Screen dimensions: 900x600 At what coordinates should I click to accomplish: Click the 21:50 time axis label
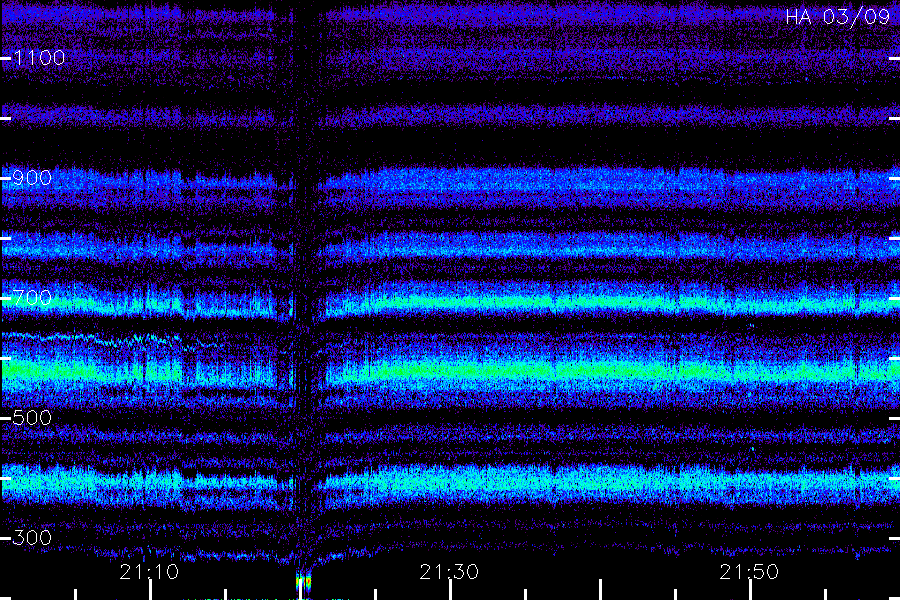pos(749,572)
